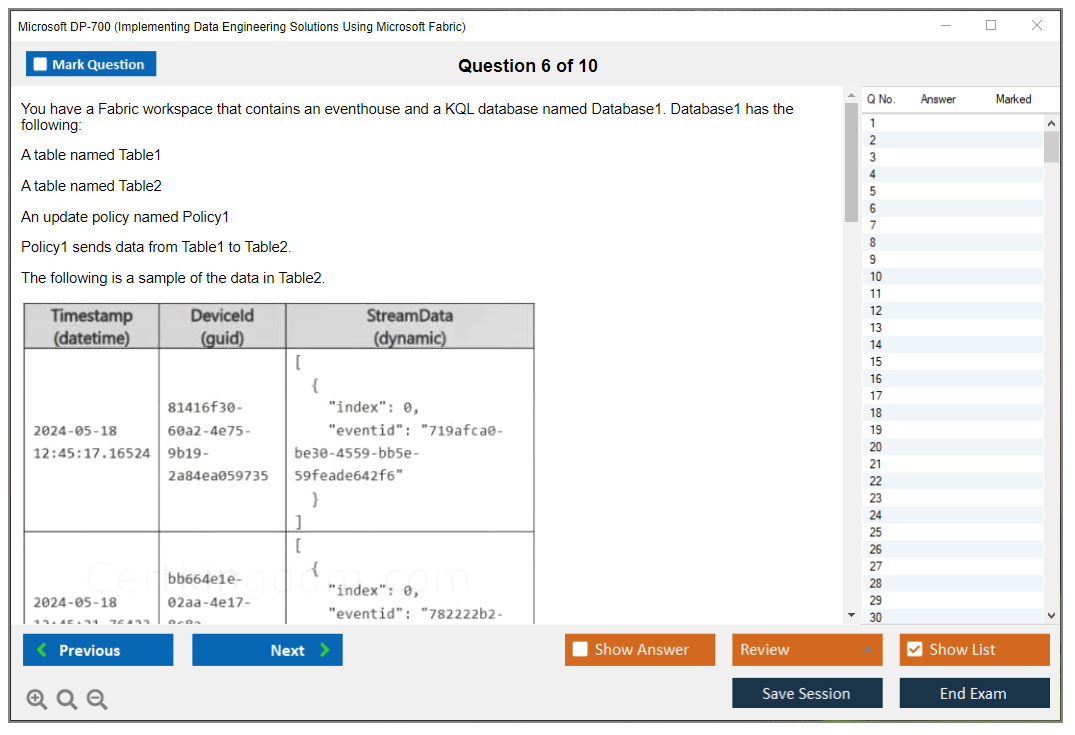Viewport: 1075px width, 735px height.
Task: Click the Q No. column header
Action: click(x=880, y=99)
